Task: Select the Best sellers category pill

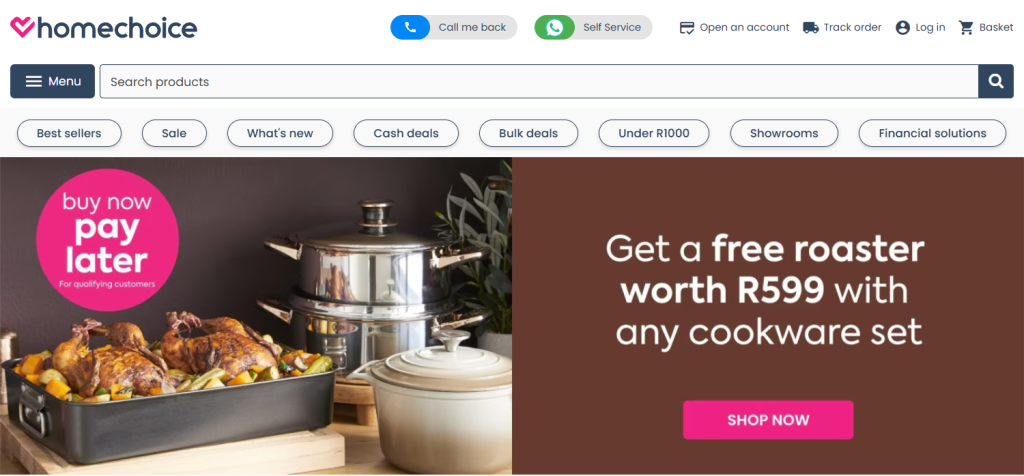Action: pyautogui.click(x=69, y=133)
